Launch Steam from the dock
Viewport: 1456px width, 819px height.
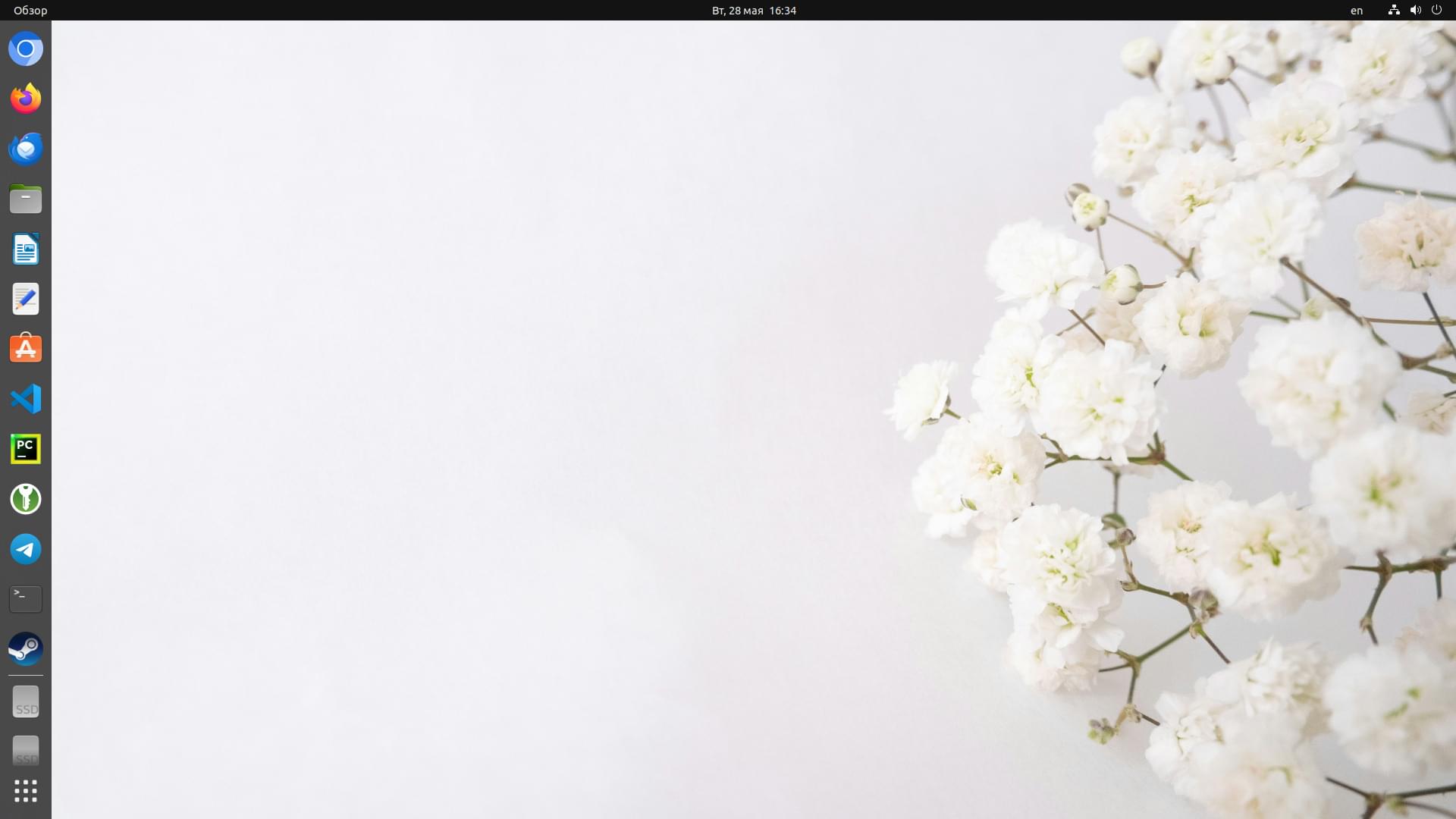[26, 649]
